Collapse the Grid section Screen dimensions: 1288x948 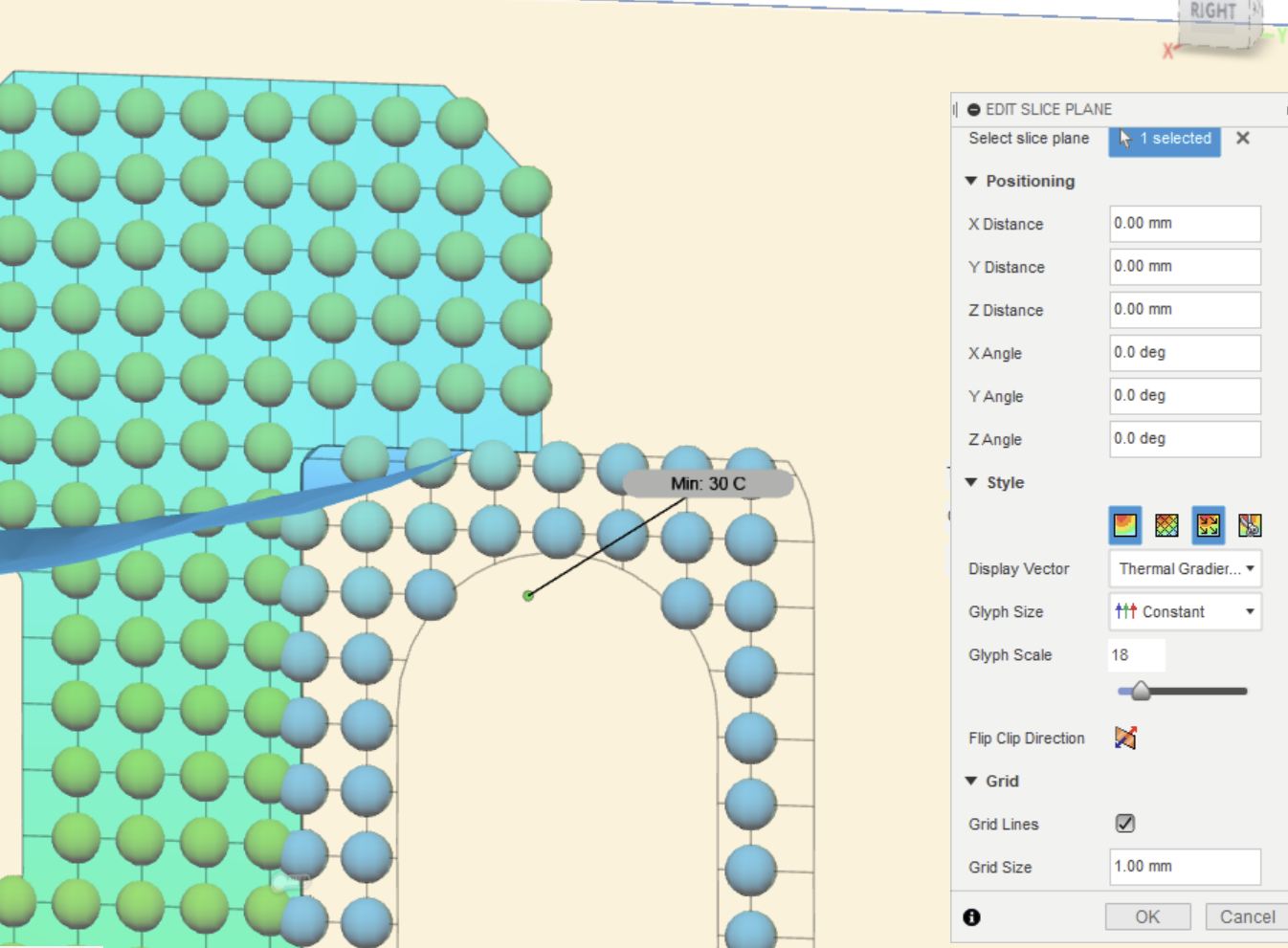(x=970, y=781)
